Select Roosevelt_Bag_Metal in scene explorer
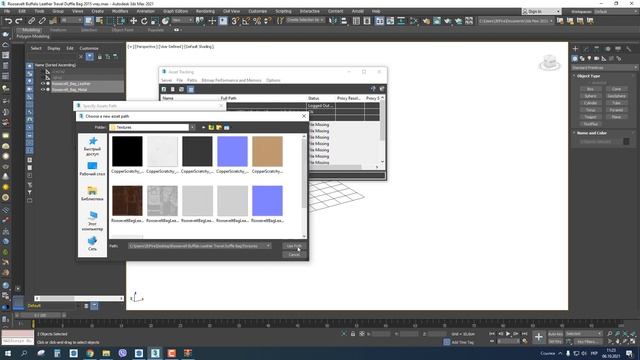The height and width of the screenshot is (360, 640). point(69,89)
